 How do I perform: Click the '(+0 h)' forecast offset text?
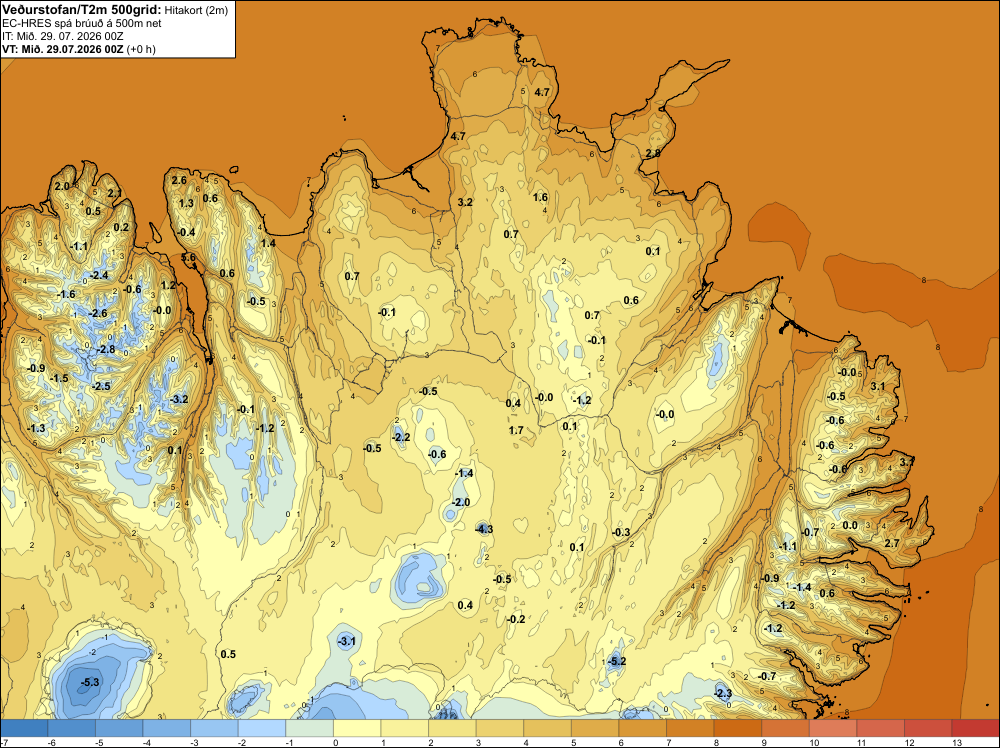pyautogui.click(x=141, y=49)
